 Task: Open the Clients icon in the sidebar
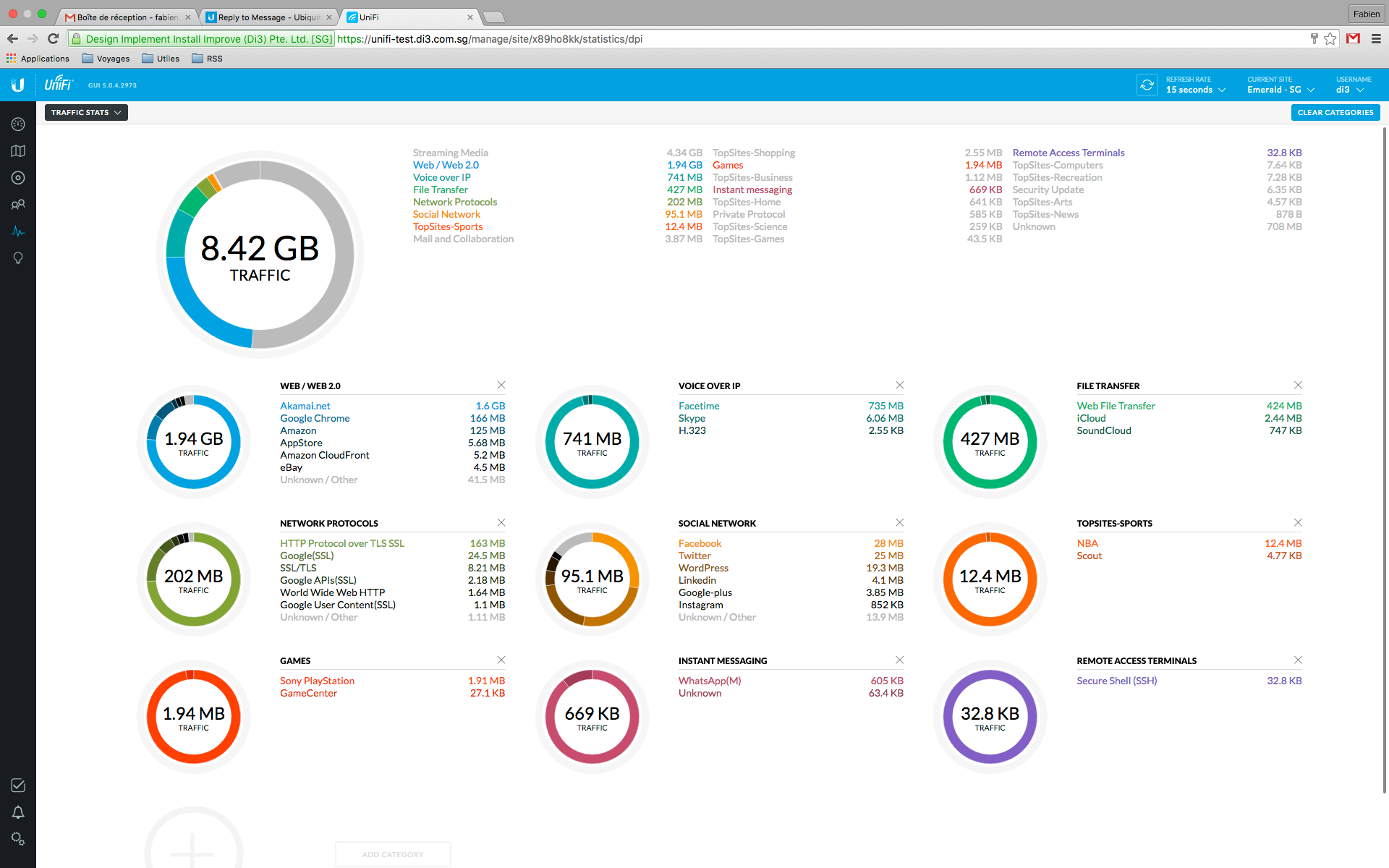click(18, 205)
